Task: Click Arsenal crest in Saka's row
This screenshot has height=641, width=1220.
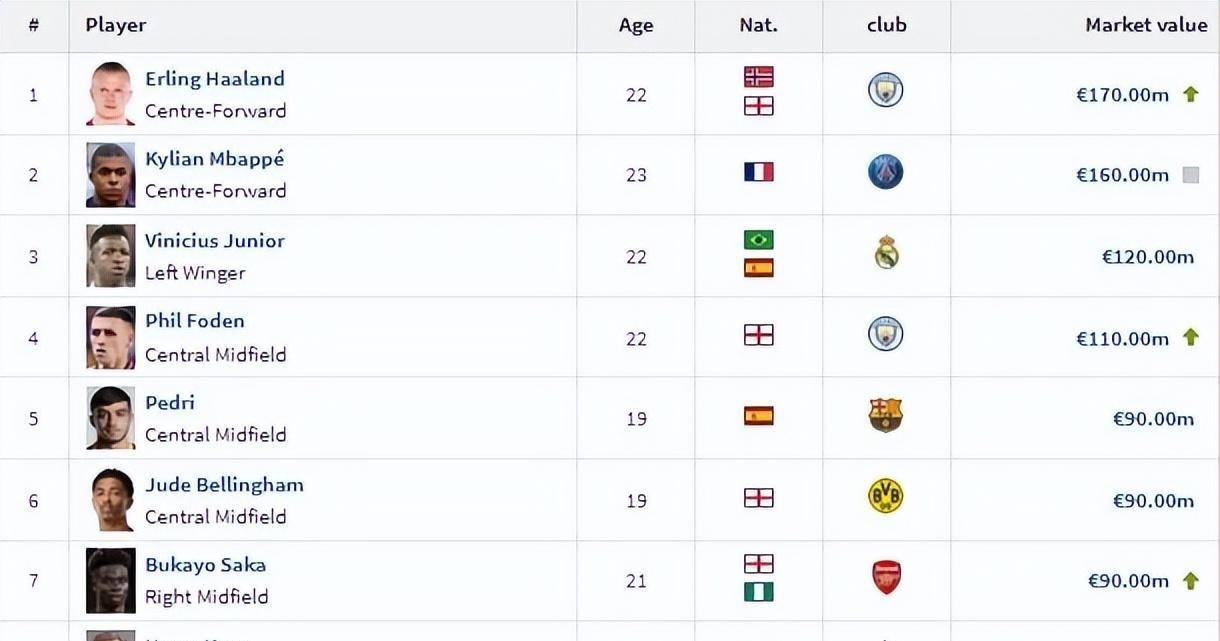Action: (886, 577)
